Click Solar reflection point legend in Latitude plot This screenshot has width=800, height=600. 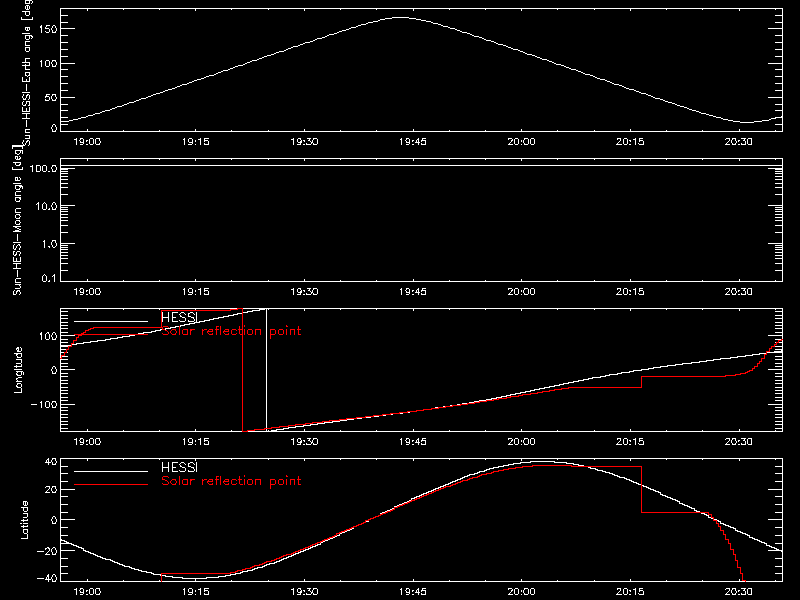point(231,481)
